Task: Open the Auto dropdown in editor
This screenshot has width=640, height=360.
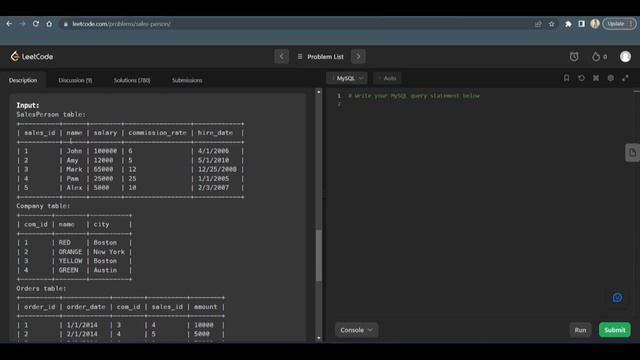Action: 387,78
